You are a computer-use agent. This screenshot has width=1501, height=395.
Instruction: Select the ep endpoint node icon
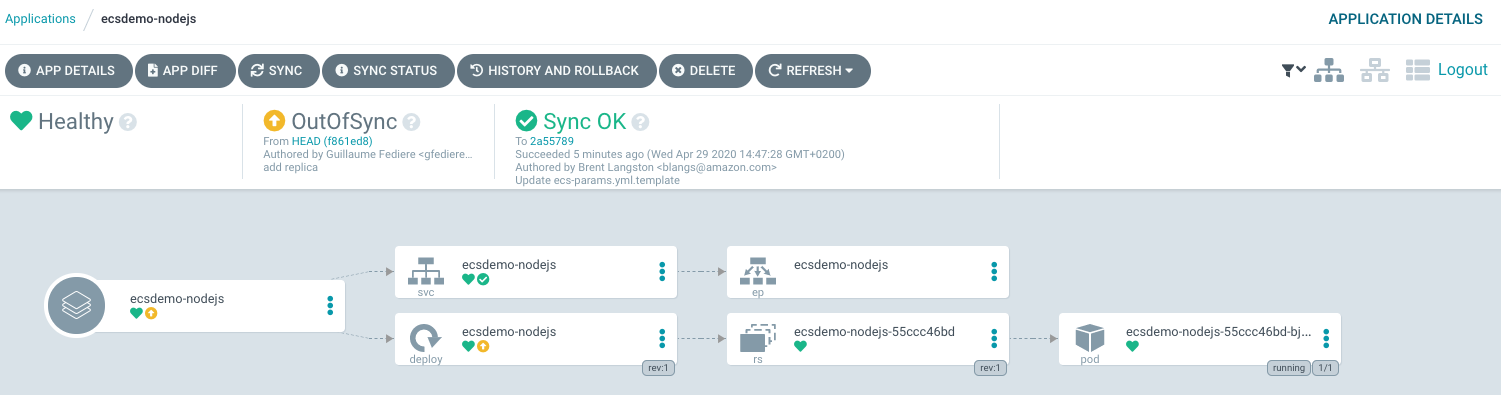pyautogui.click(x=759, y=271)
